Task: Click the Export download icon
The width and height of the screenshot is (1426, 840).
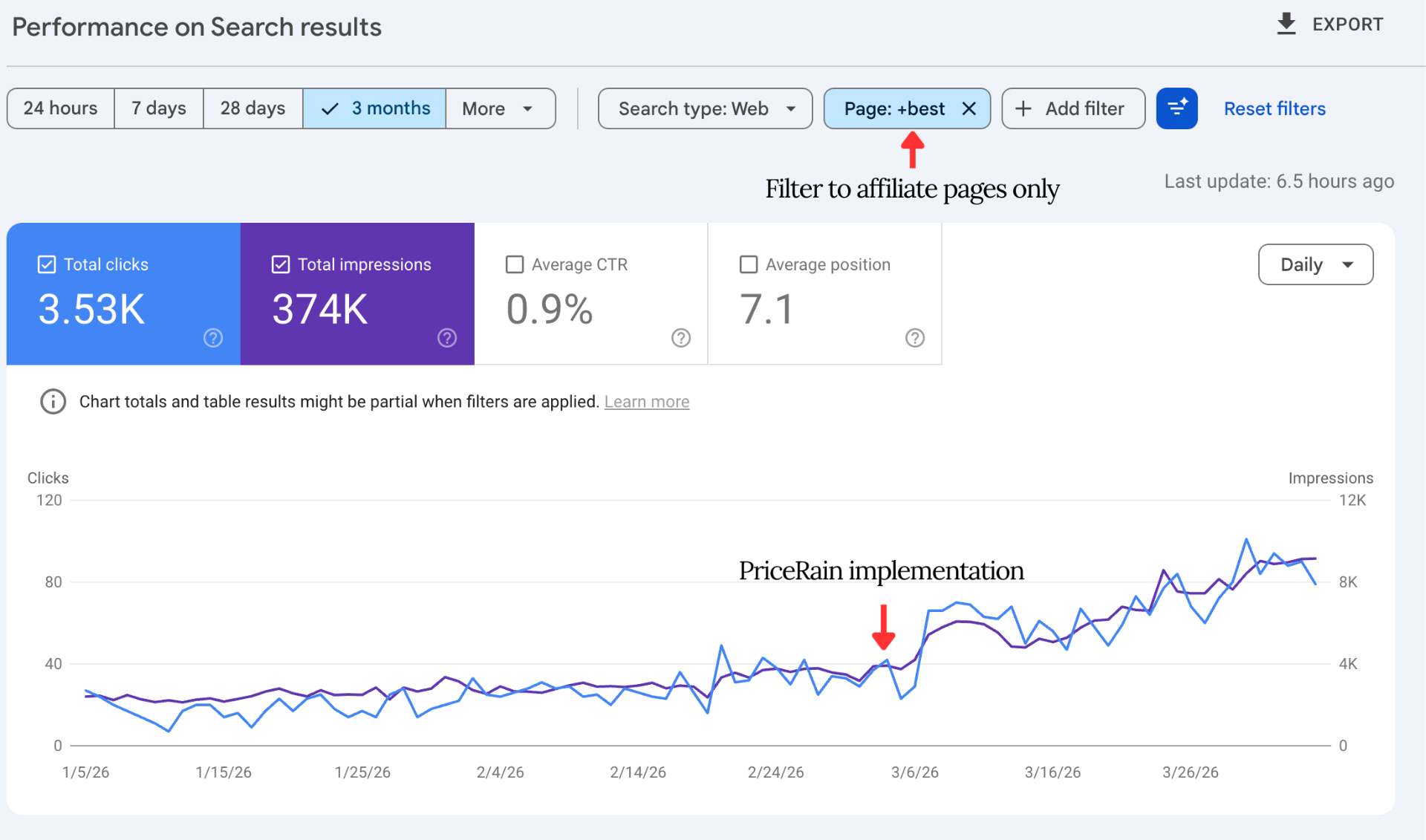Action: (1286, 25)
